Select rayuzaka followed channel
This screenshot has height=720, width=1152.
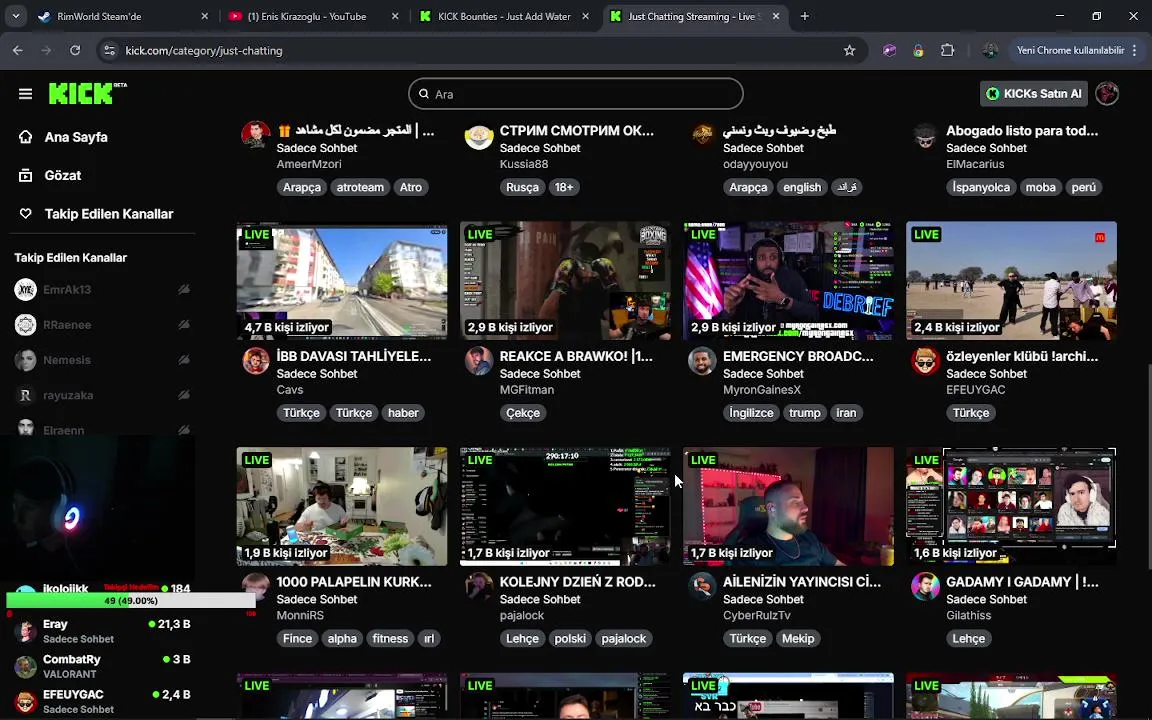pyautogui.click(x=68, y=395)
